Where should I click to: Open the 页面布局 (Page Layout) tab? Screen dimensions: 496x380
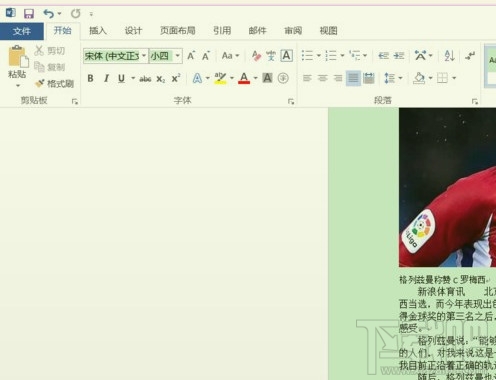(178, 31)
